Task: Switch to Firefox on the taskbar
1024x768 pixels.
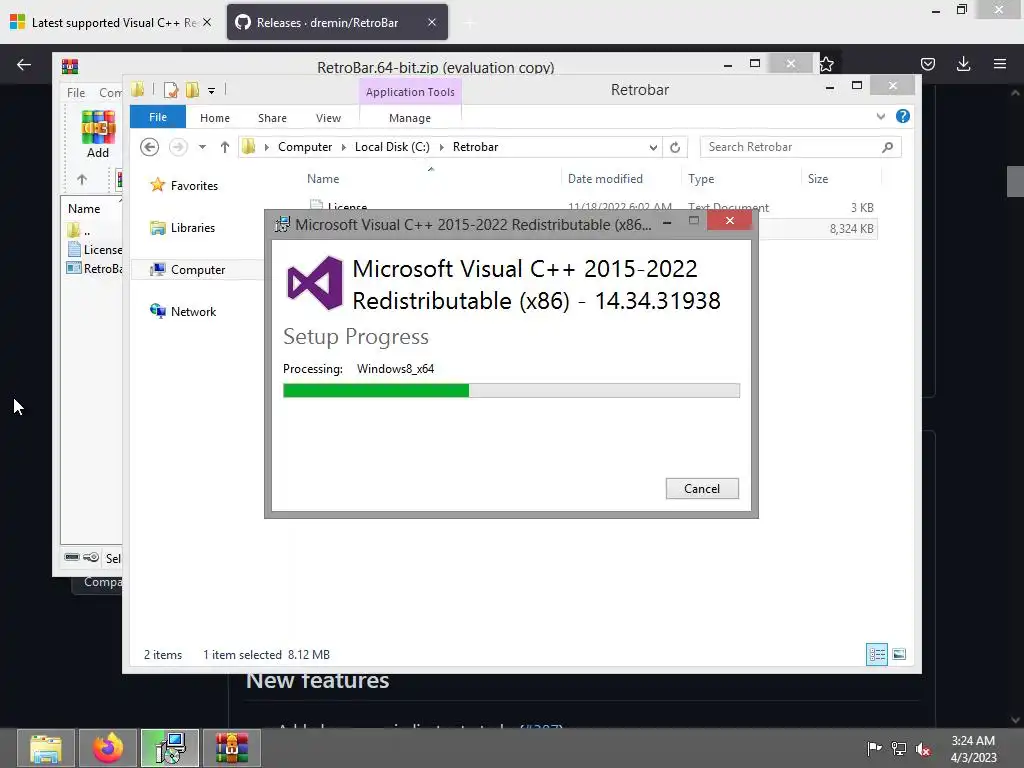Action: 108,748
